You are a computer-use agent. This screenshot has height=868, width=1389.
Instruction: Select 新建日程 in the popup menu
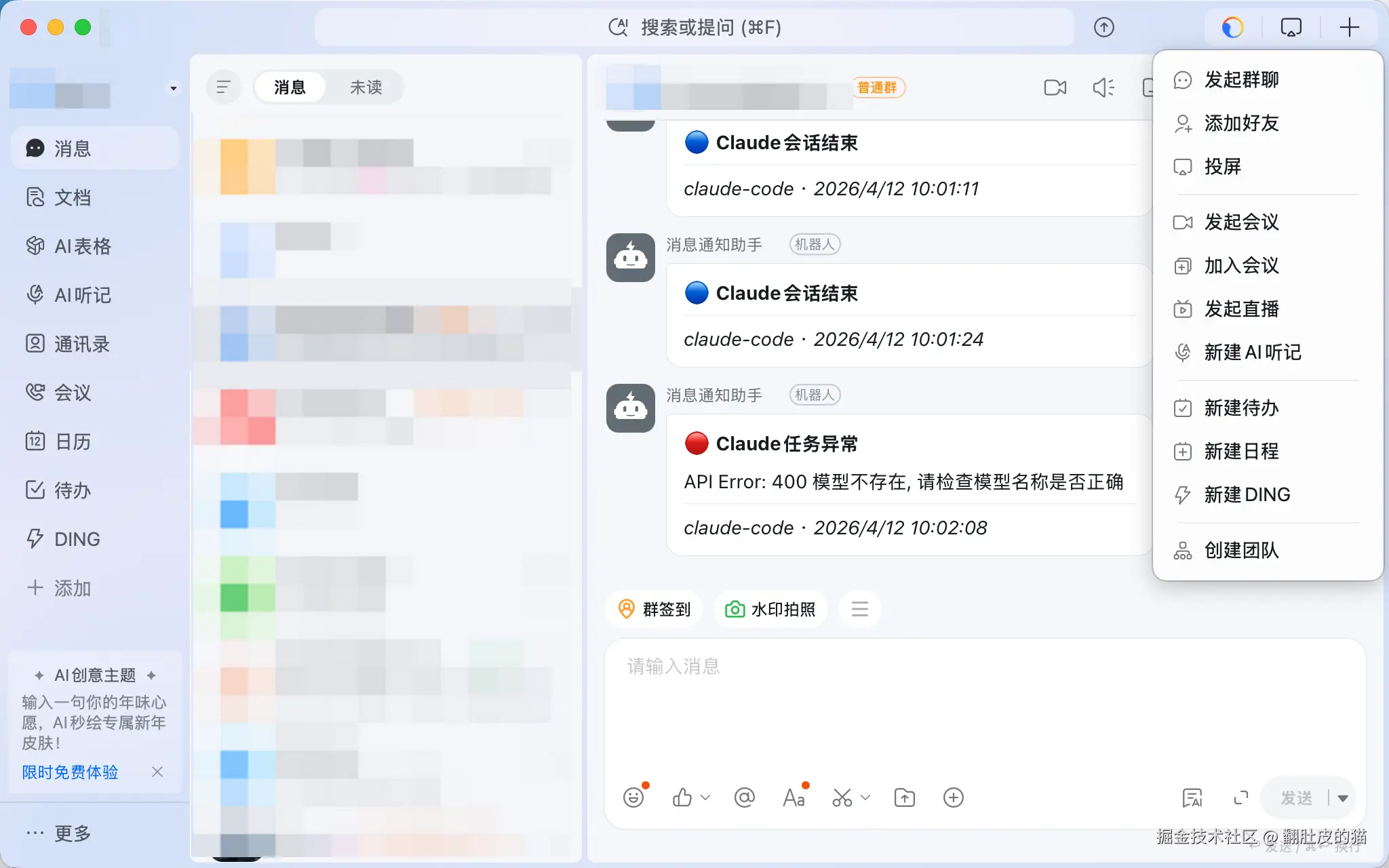[x=1241, y=451]
